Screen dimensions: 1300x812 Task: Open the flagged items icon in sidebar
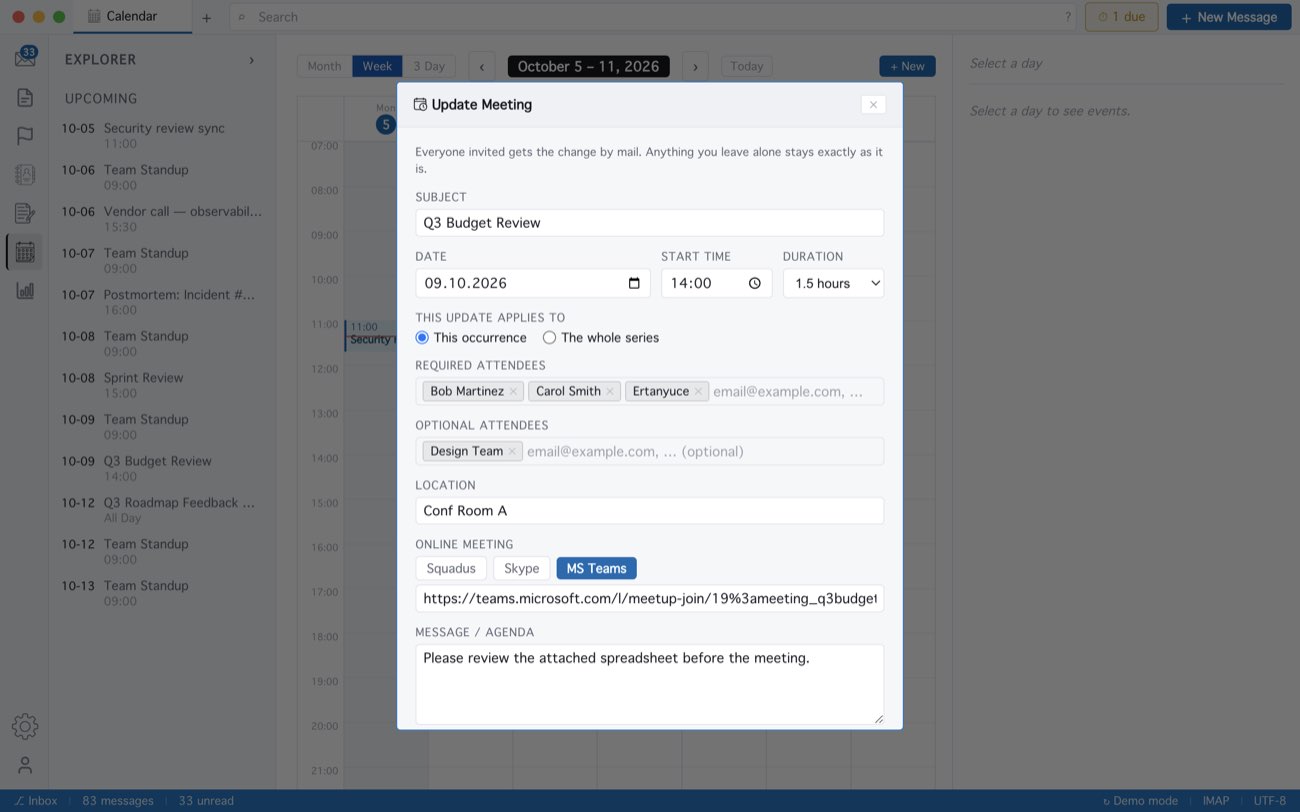[x=25, y=136]
